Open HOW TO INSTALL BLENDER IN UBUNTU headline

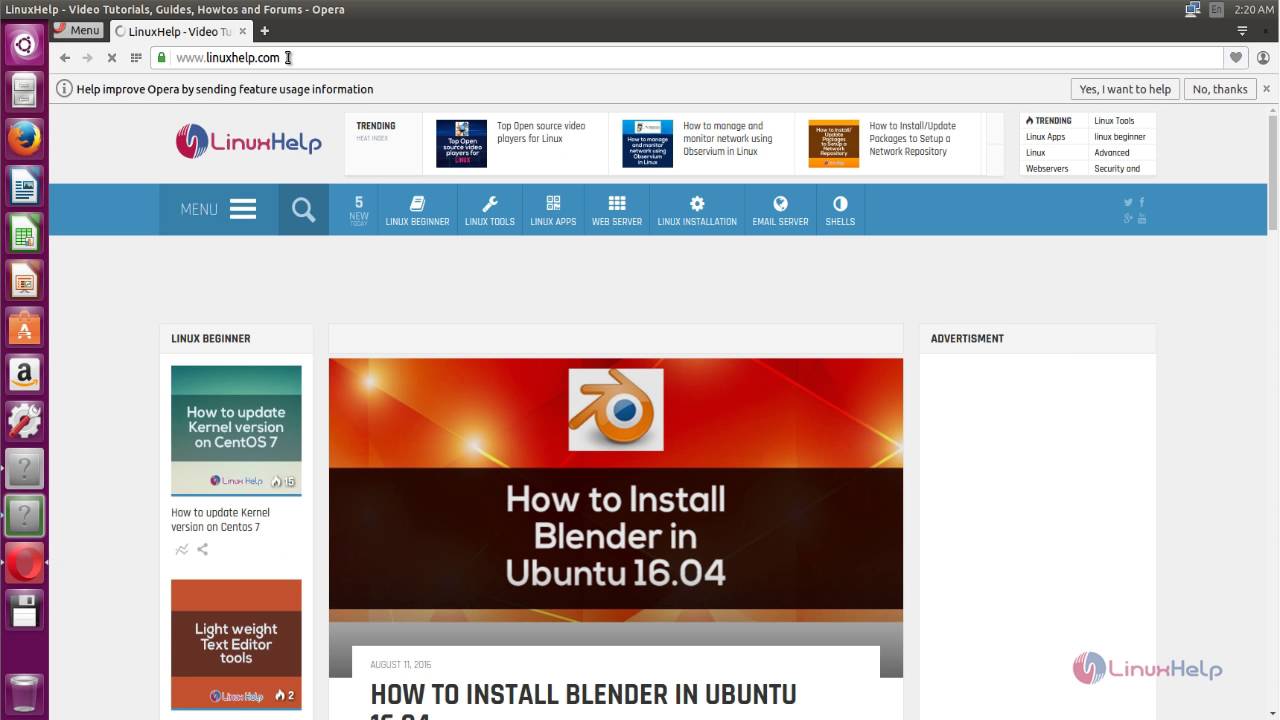(583, 700)
